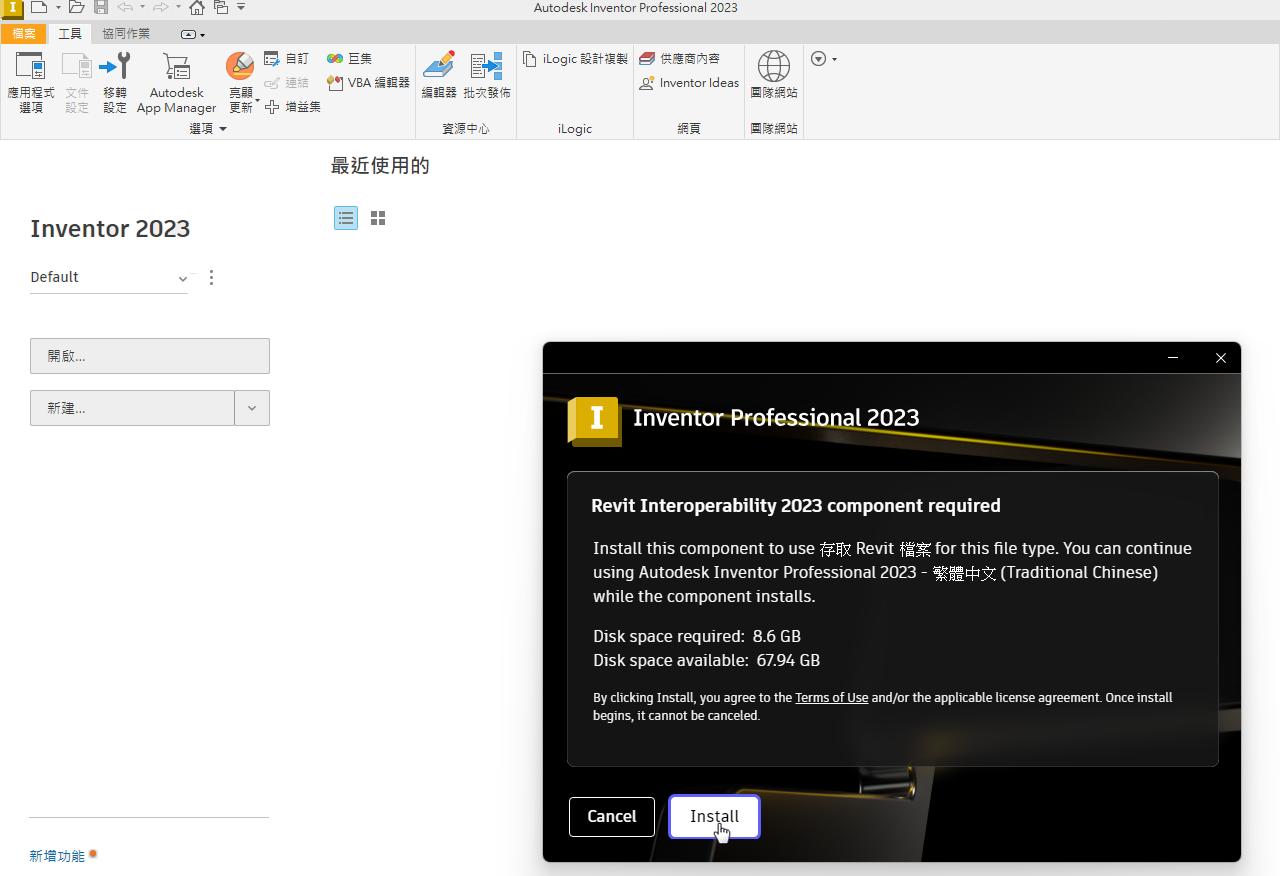1280x876 pixels.
Task: Click the Inventor application logo icon
Action: (x=11, y=9)
